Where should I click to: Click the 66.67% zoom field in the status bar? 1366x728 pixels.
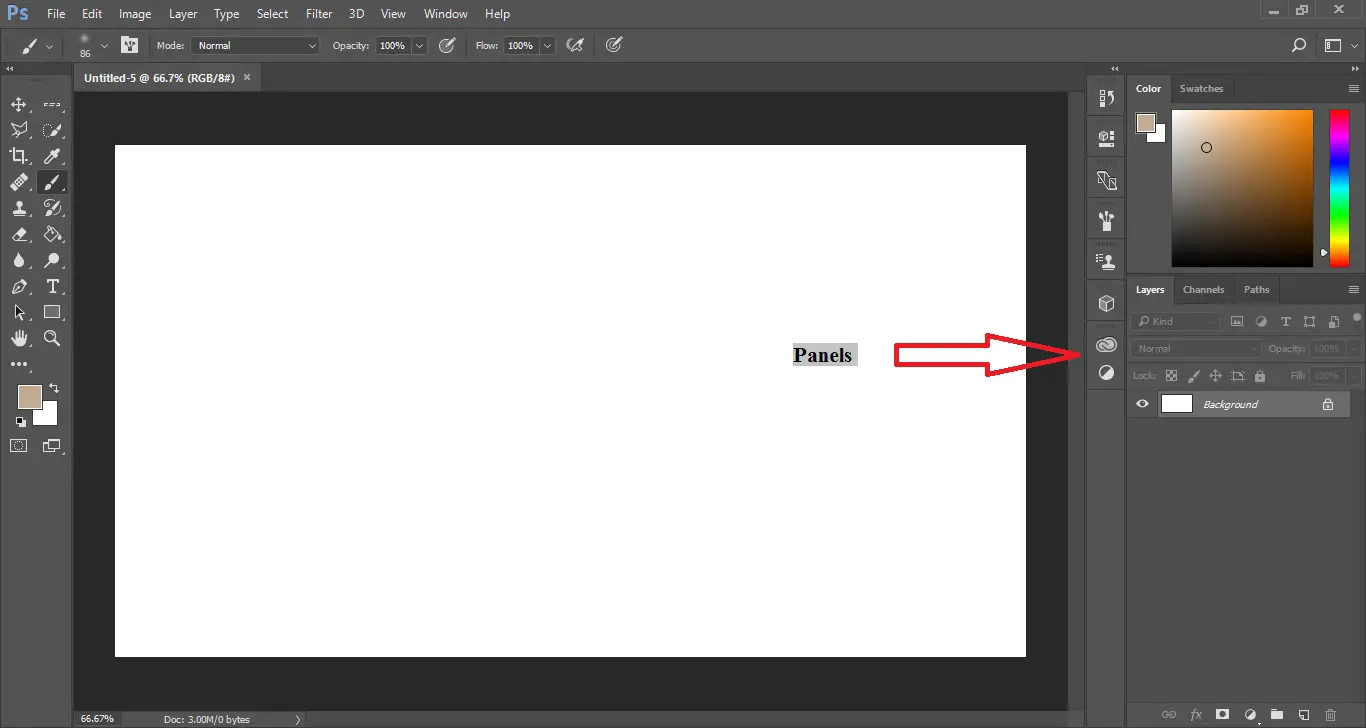[x=97, y=718]
